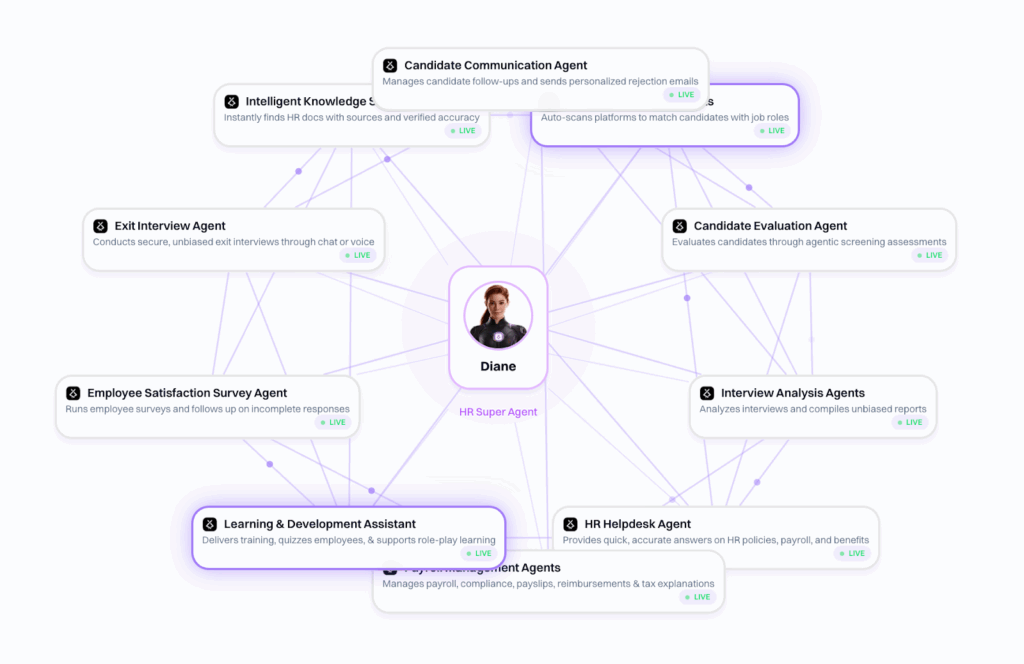Open the Payroll Management Agents card description

click(x=548, y=584)
